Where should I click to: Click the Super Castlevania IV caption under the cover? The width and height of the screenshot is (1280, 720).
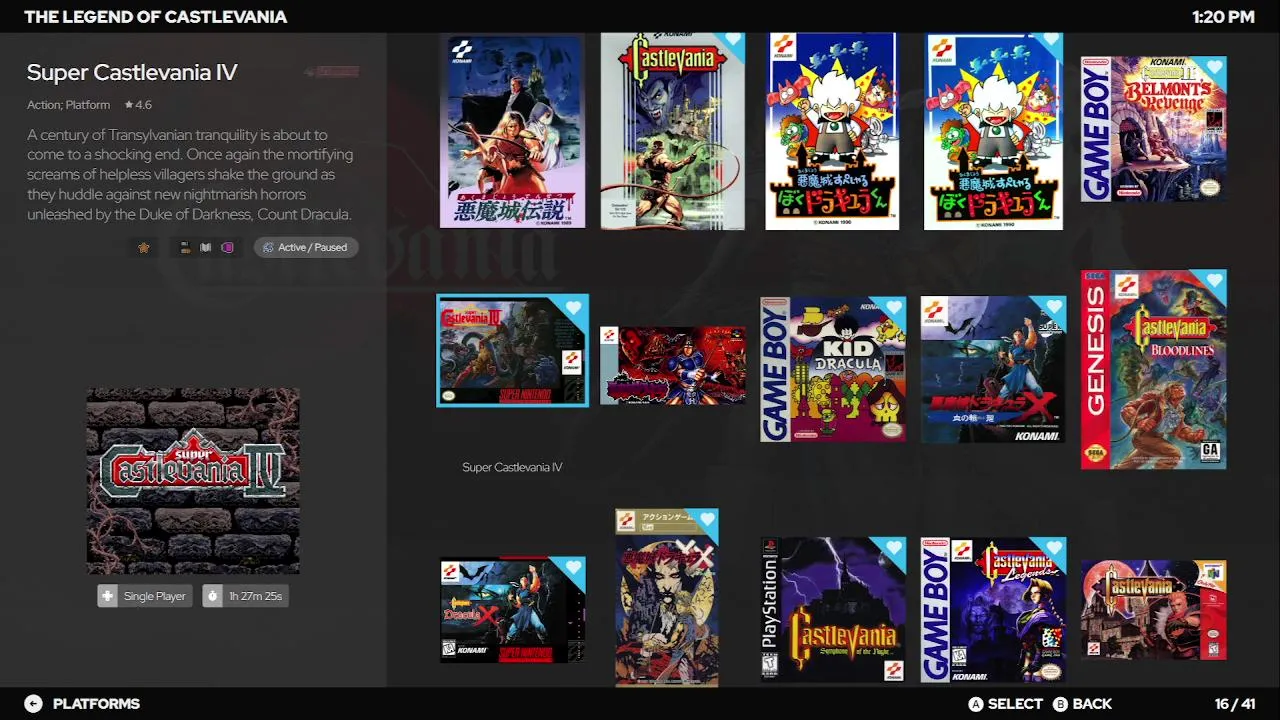[x=513, y=467]
